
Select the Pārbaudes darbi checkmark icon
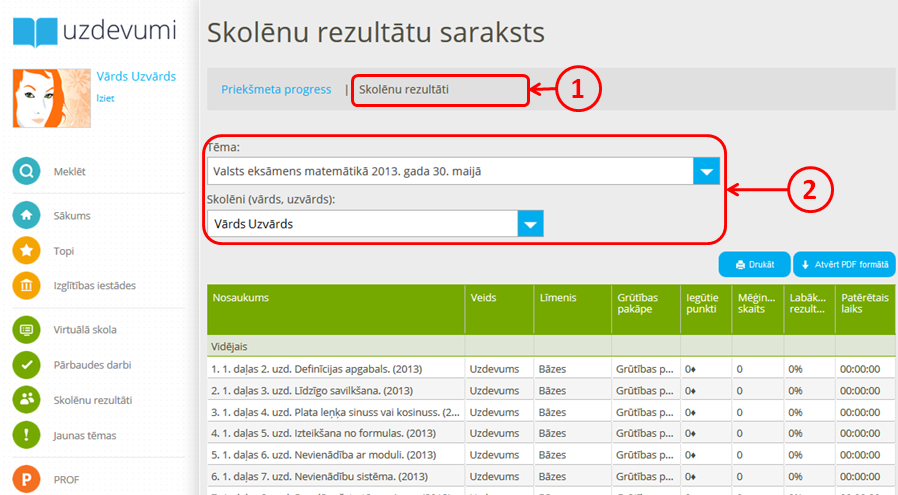27,365
